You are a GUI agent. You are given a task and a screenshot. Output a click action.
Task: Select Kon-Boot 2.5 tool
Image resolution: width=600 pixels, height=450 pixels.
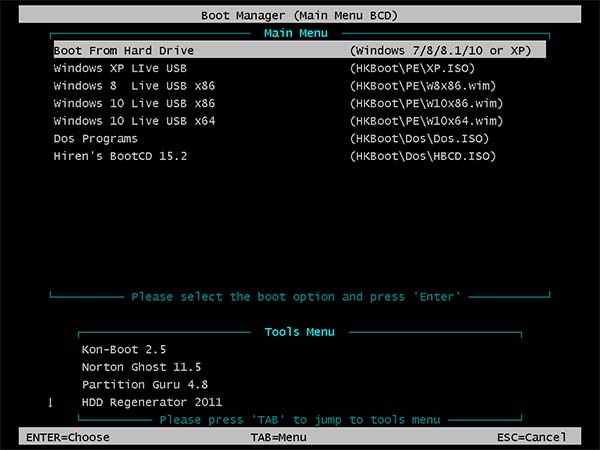pyautogui.click(x=124, y=349)
